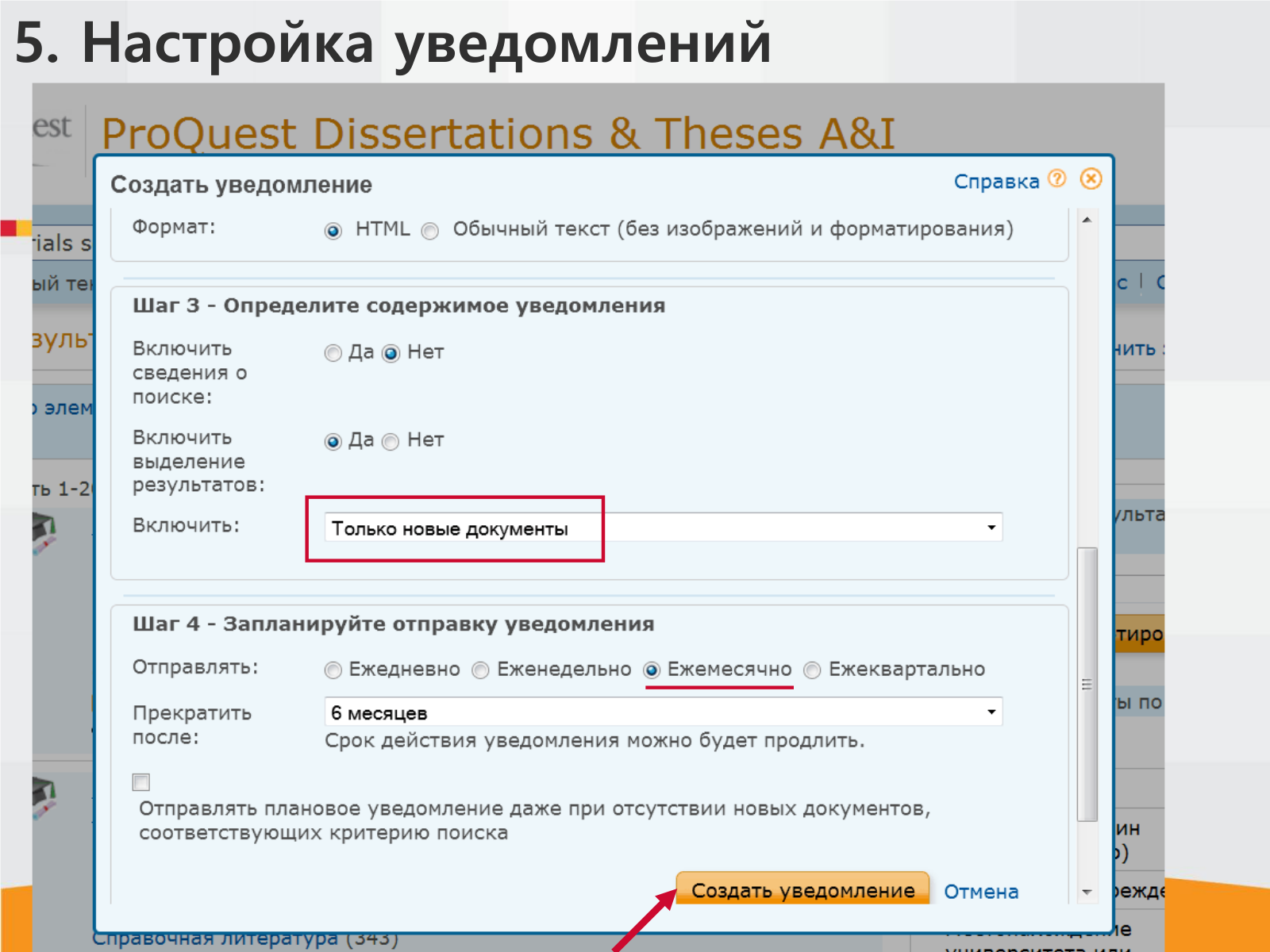The height and width of the screenshot is (952, 1270).
Task: Choose Да for including search details
Action: coord(333,353)
